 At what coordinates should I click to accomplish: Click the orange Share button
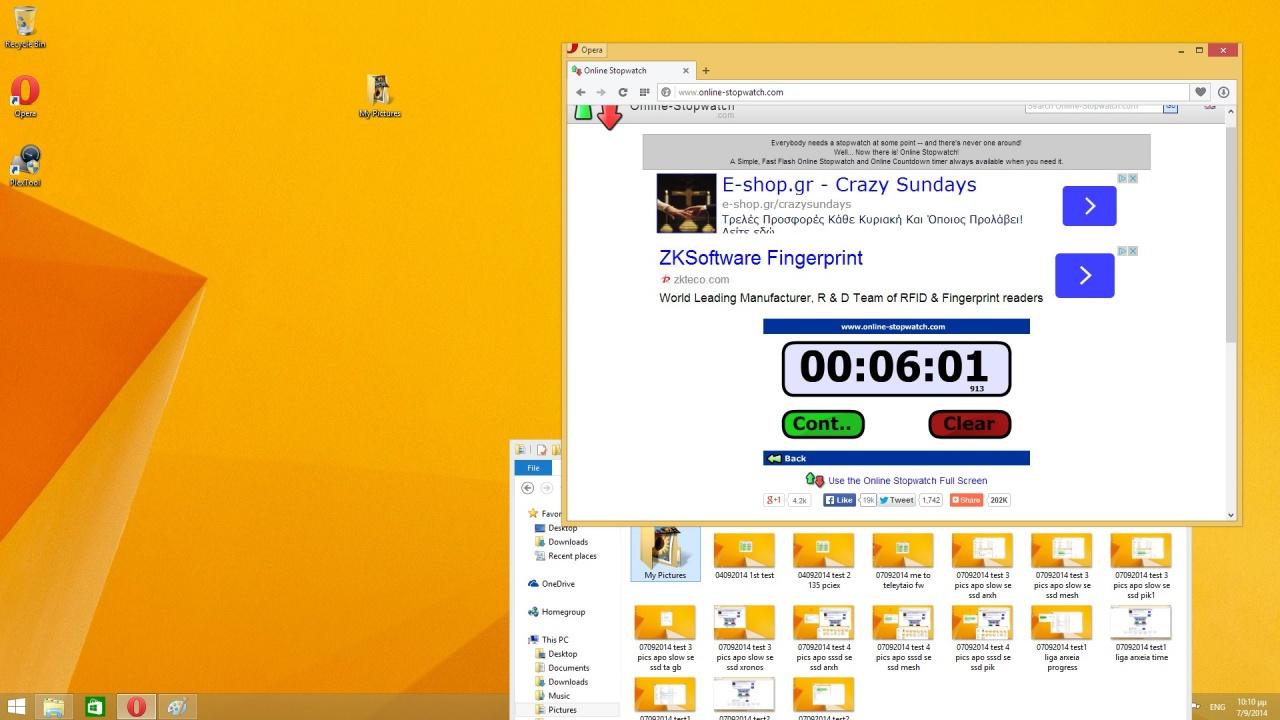(x=966, y=500)
